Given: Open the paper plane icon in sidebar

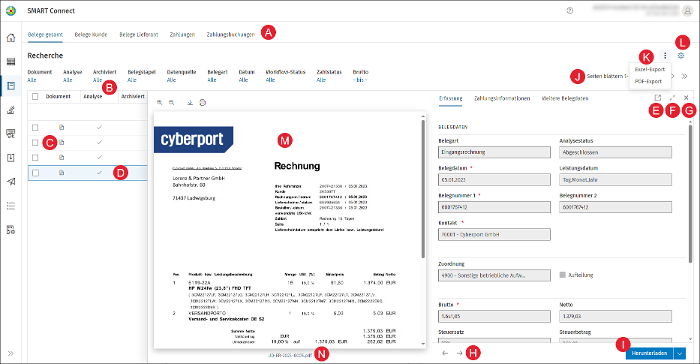Looking at the screenshot, I should 11,181.
